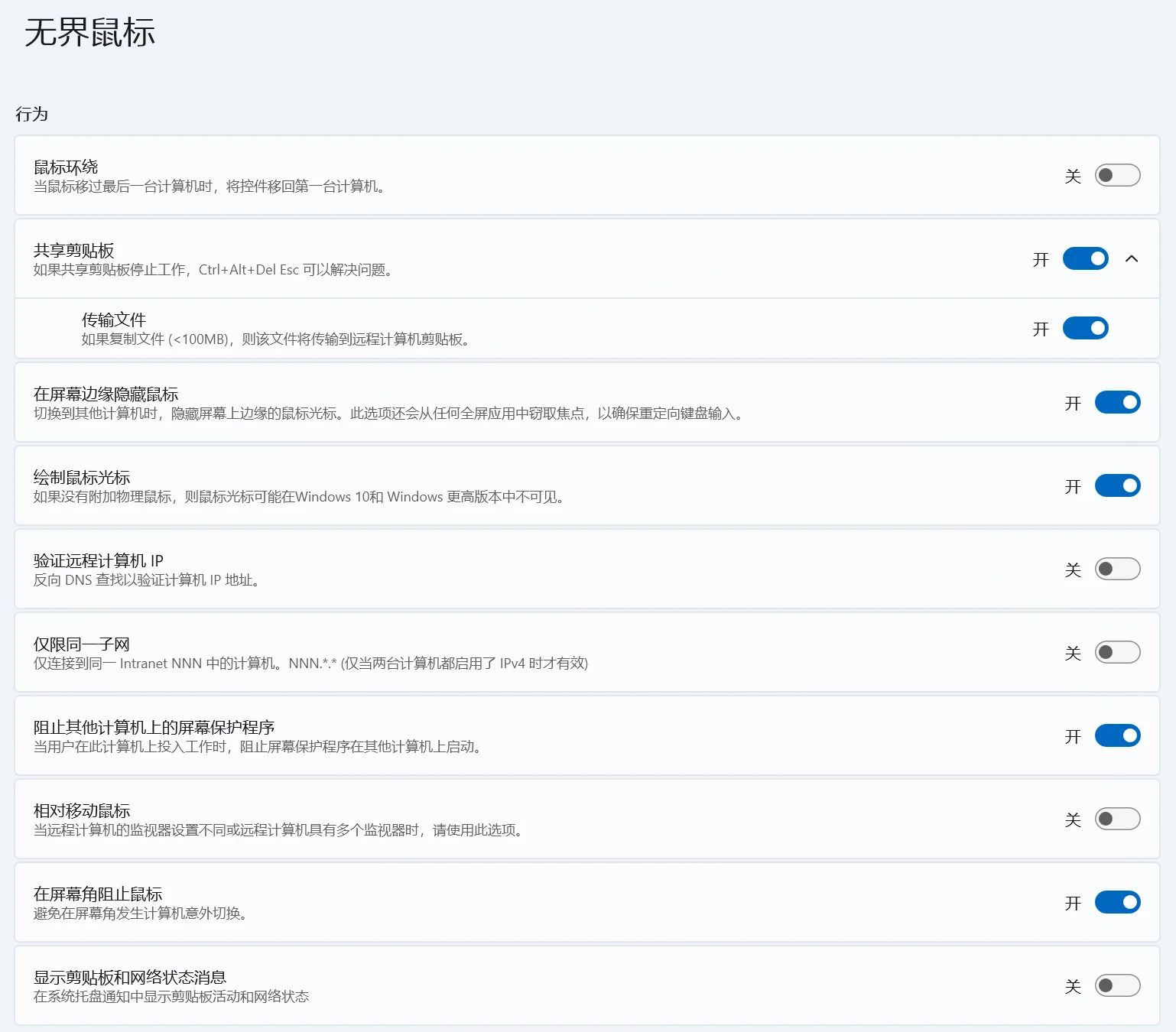This screenshot has width=1176, height=1032.
Task: Turn on 仅限同一子网 toggle
Action: pyautogui.click(x=1117, y=652)
